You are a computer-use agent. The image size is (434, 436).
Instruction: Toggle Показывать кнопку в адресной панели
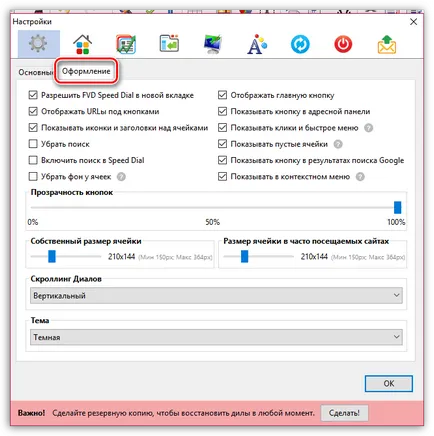tap(222, 111)
